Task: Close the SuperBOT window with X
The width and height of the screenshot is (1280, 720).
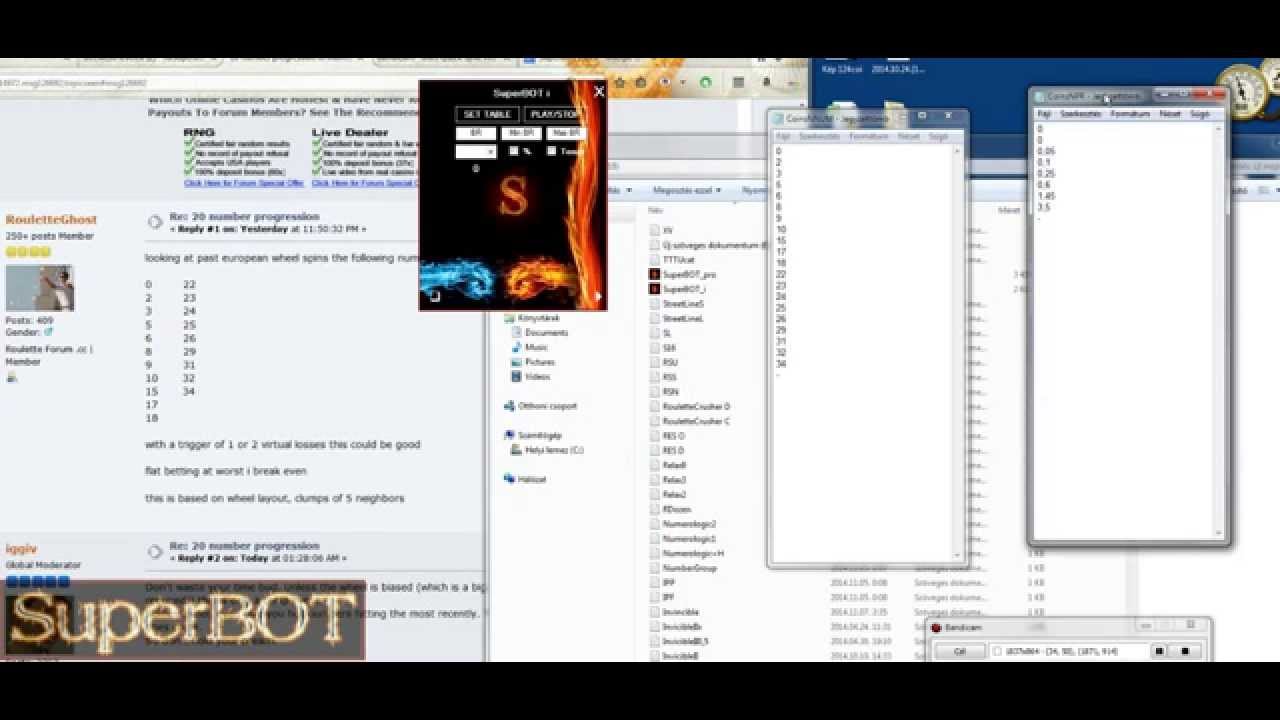Action: coord(599,92)
